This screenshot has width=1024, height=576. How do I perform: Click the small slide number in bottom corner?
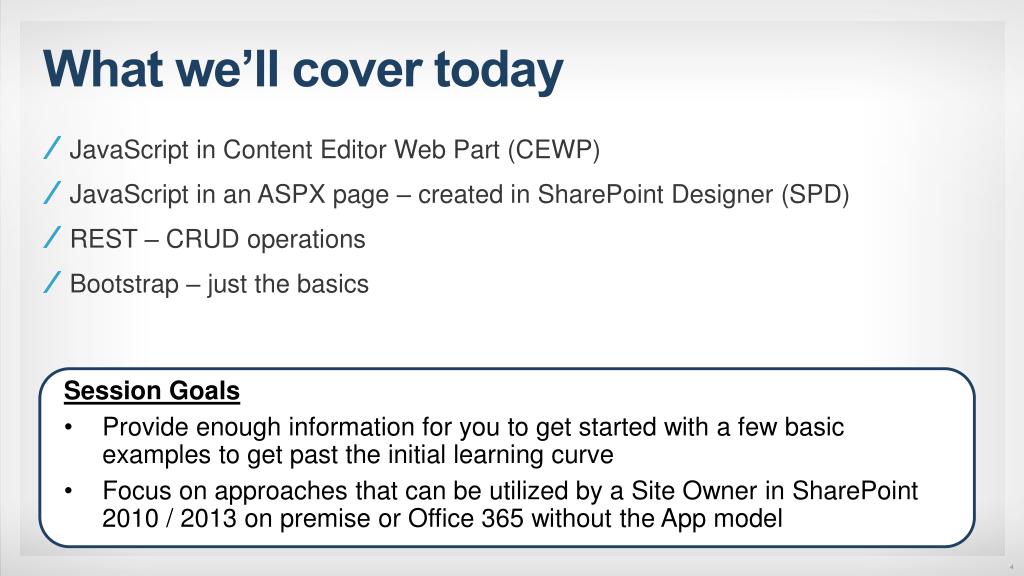click(1011, 567)
